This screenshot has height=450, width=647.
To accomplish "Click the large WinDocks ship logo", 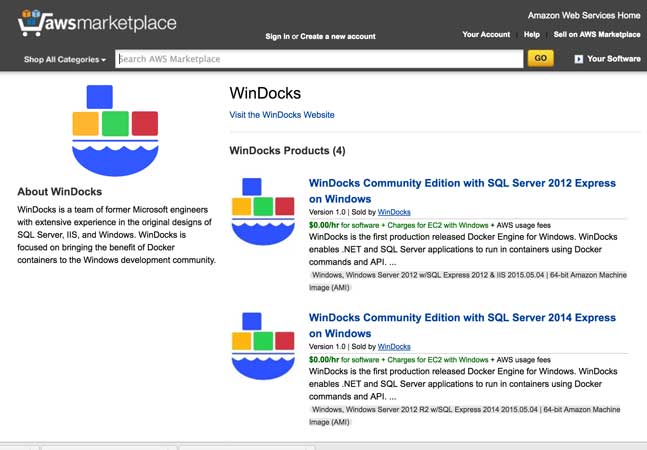I will (x=115, y=130).
